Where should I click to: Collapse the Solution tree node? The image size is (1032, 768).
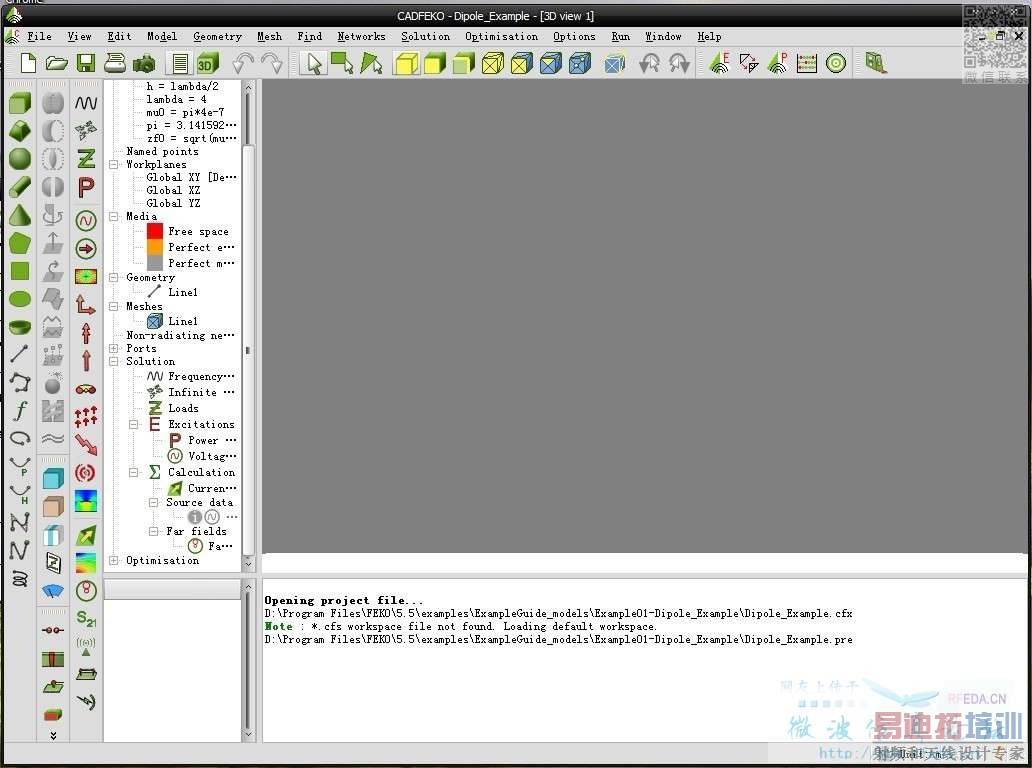[113, 362]
